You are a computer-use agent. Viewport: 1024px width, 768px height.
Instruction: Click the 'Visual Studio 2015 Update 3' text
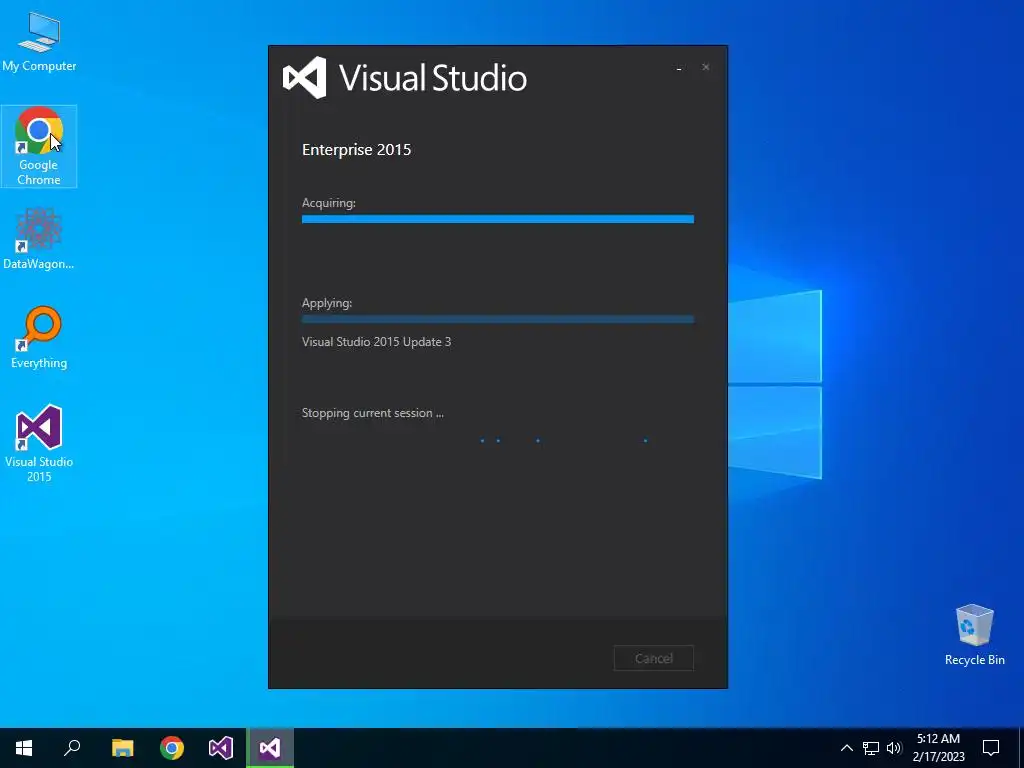376,342
